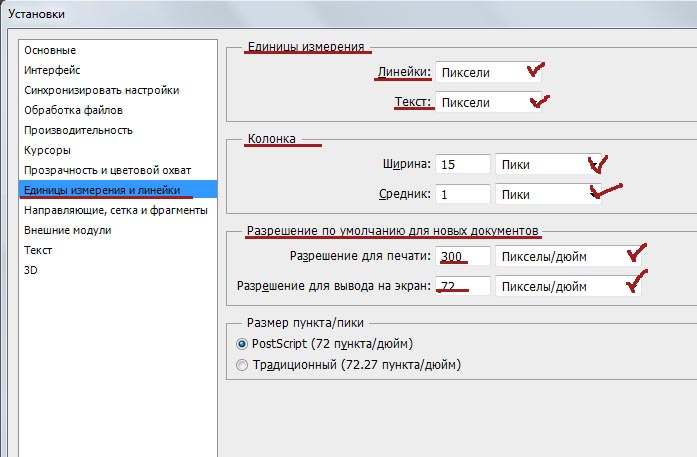Switch to the Внешние модули category
This screenshot has width=697, height=457.
coord(68,230)
